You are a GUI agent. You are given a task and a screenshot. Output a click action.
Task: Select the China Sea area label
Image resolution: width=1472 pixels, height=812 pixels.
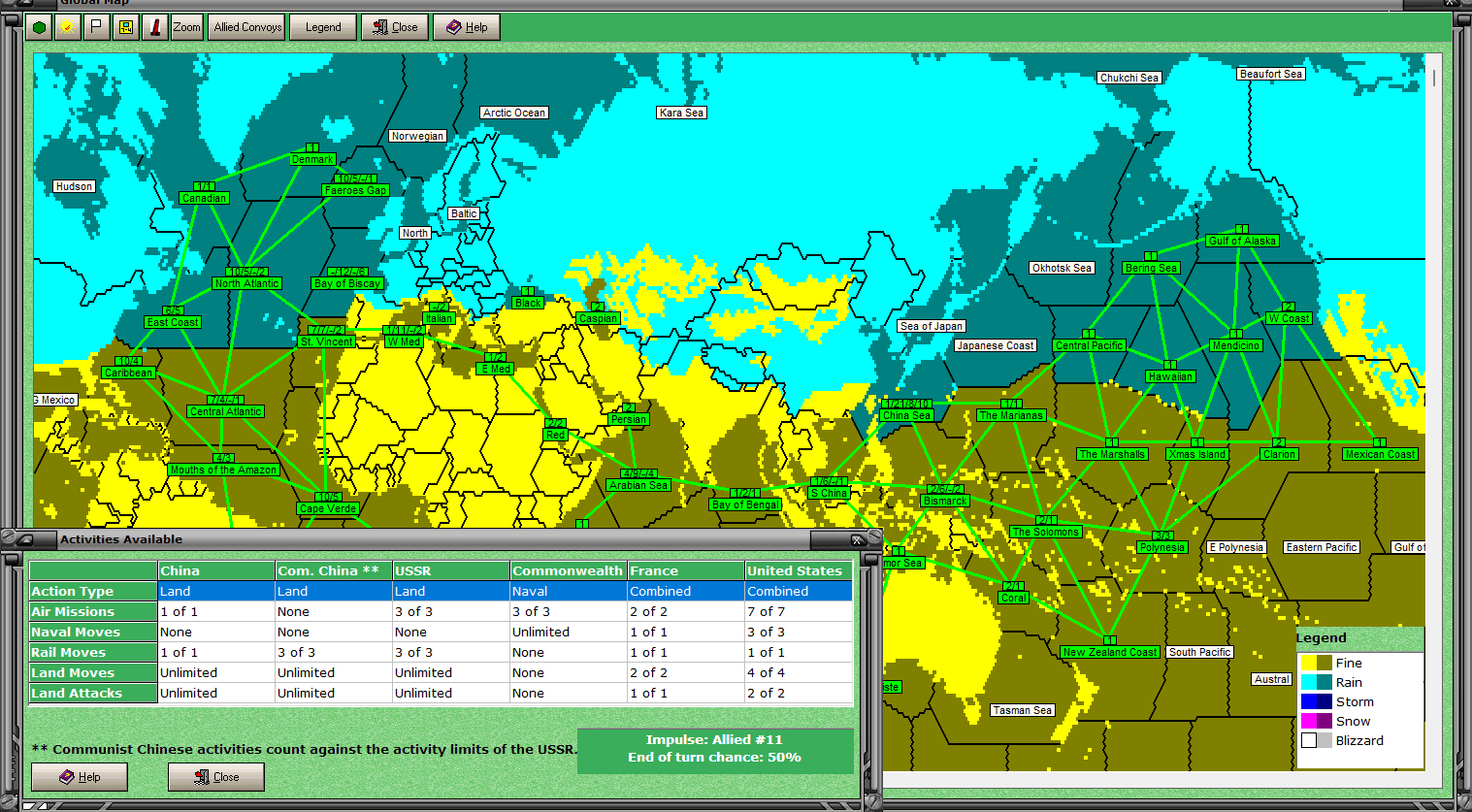coord(907,415)
